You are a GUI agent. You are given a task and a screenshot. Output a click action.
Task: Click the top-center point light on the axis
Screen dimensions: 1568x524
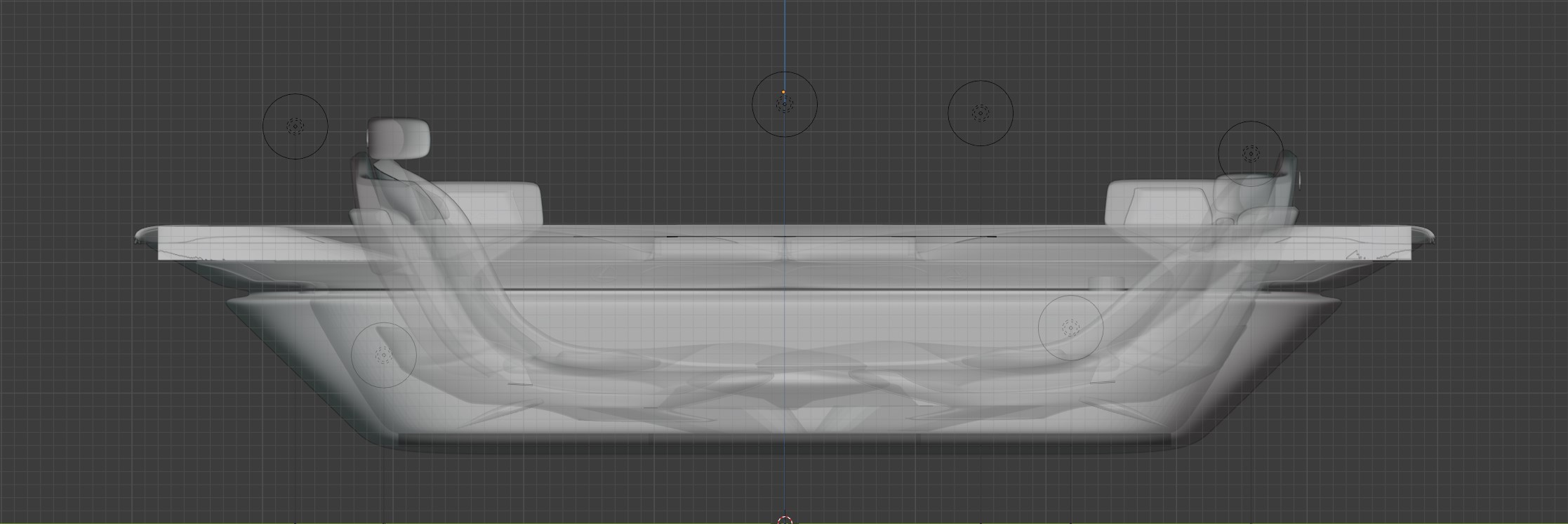pyautogui.click(x=785, y=105)
